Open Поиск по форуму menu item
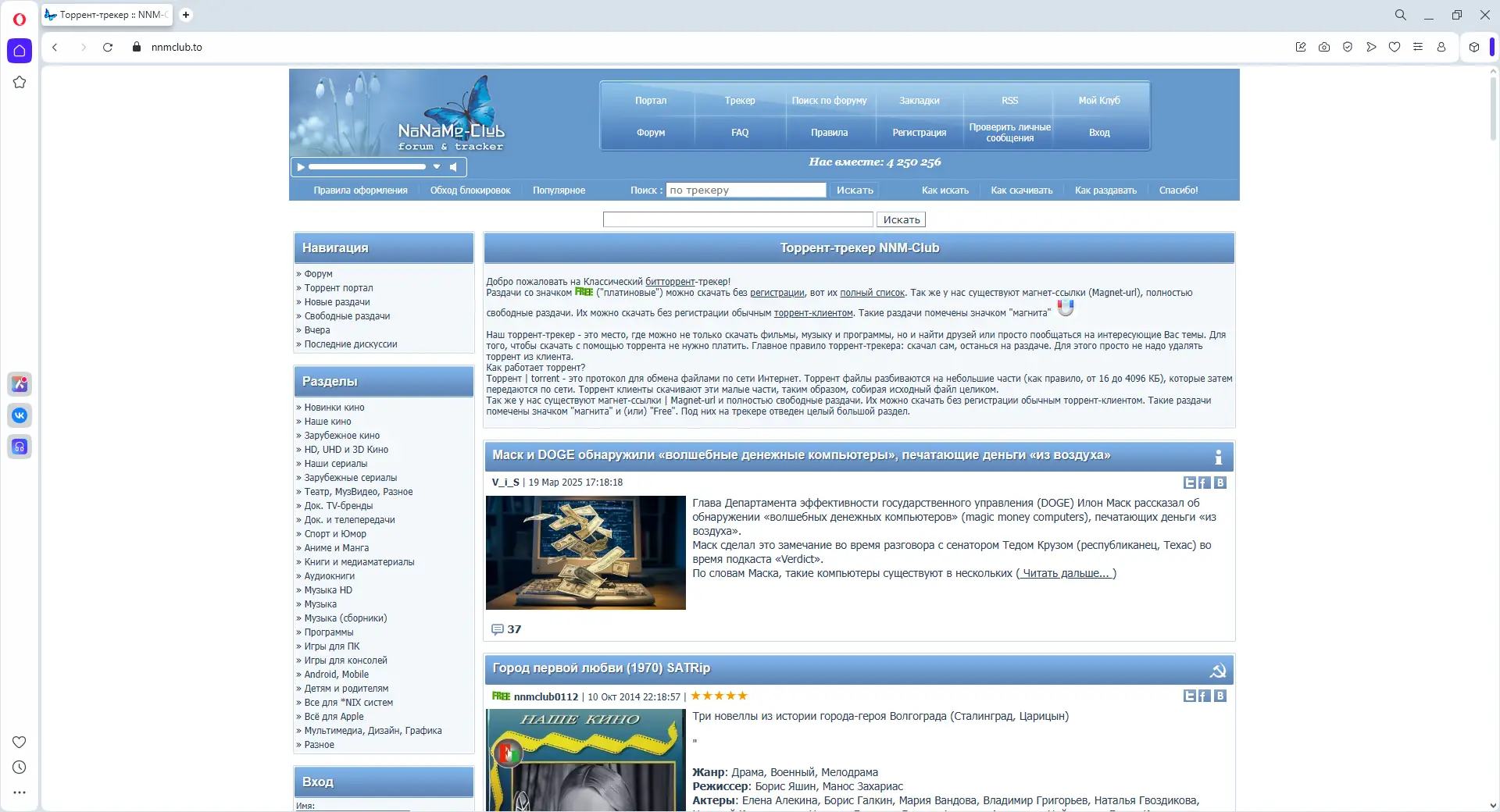 tap(829, 101)
